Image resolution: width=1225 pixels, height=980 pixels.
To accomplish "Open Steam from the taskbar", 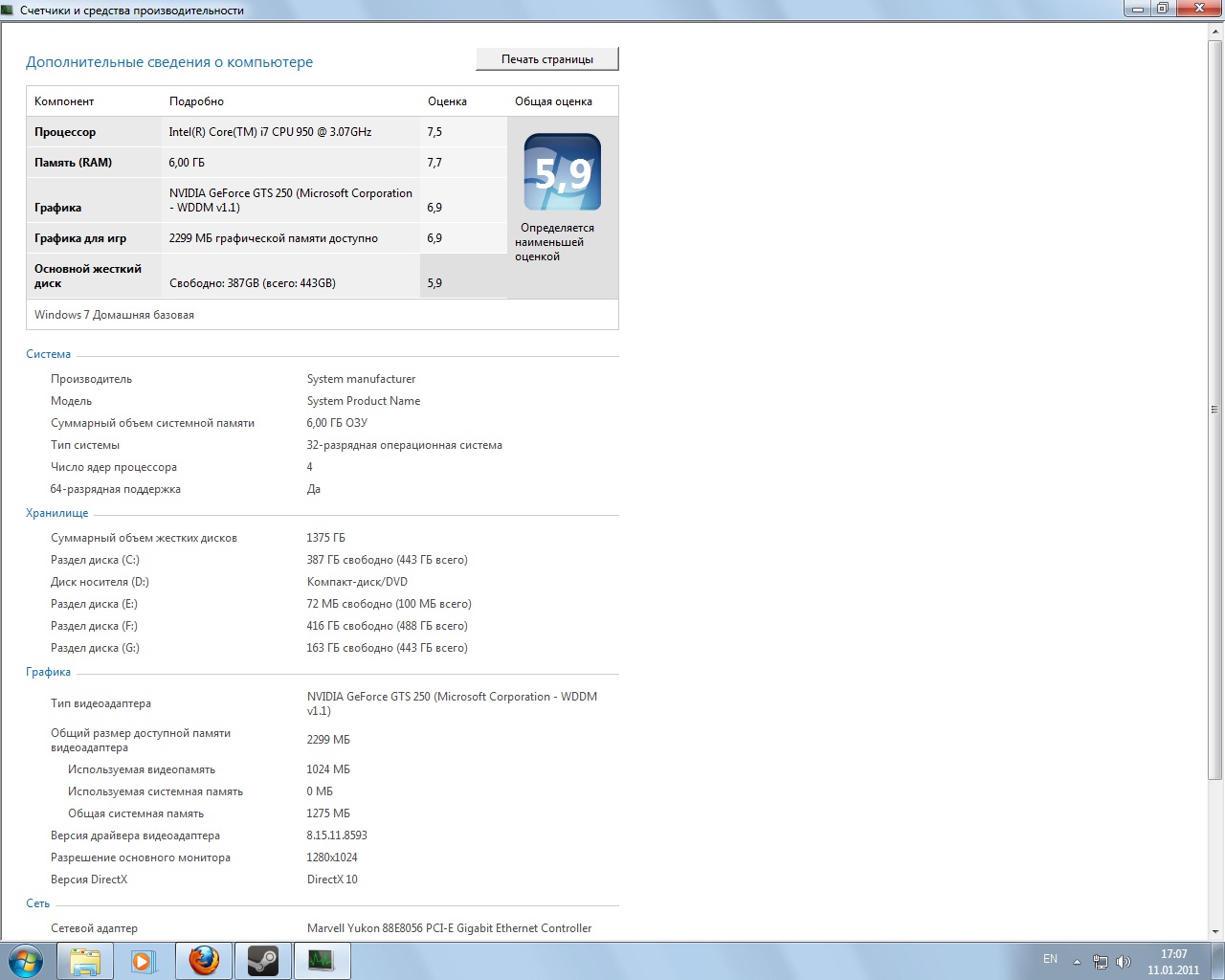I will pyautogui.click(x=262, y=960).
